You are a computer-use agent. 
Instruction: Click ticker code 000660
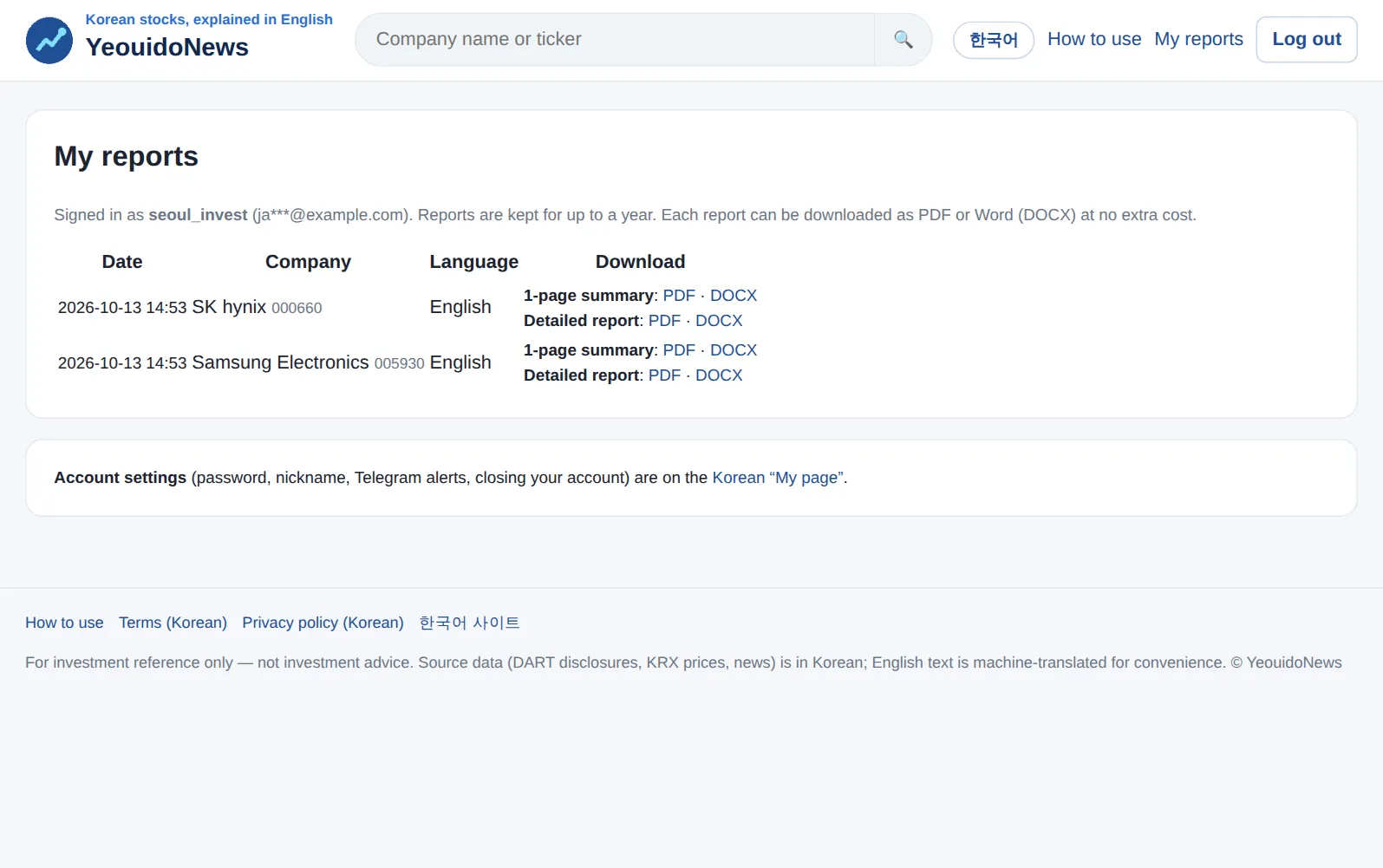pos(297,309)
